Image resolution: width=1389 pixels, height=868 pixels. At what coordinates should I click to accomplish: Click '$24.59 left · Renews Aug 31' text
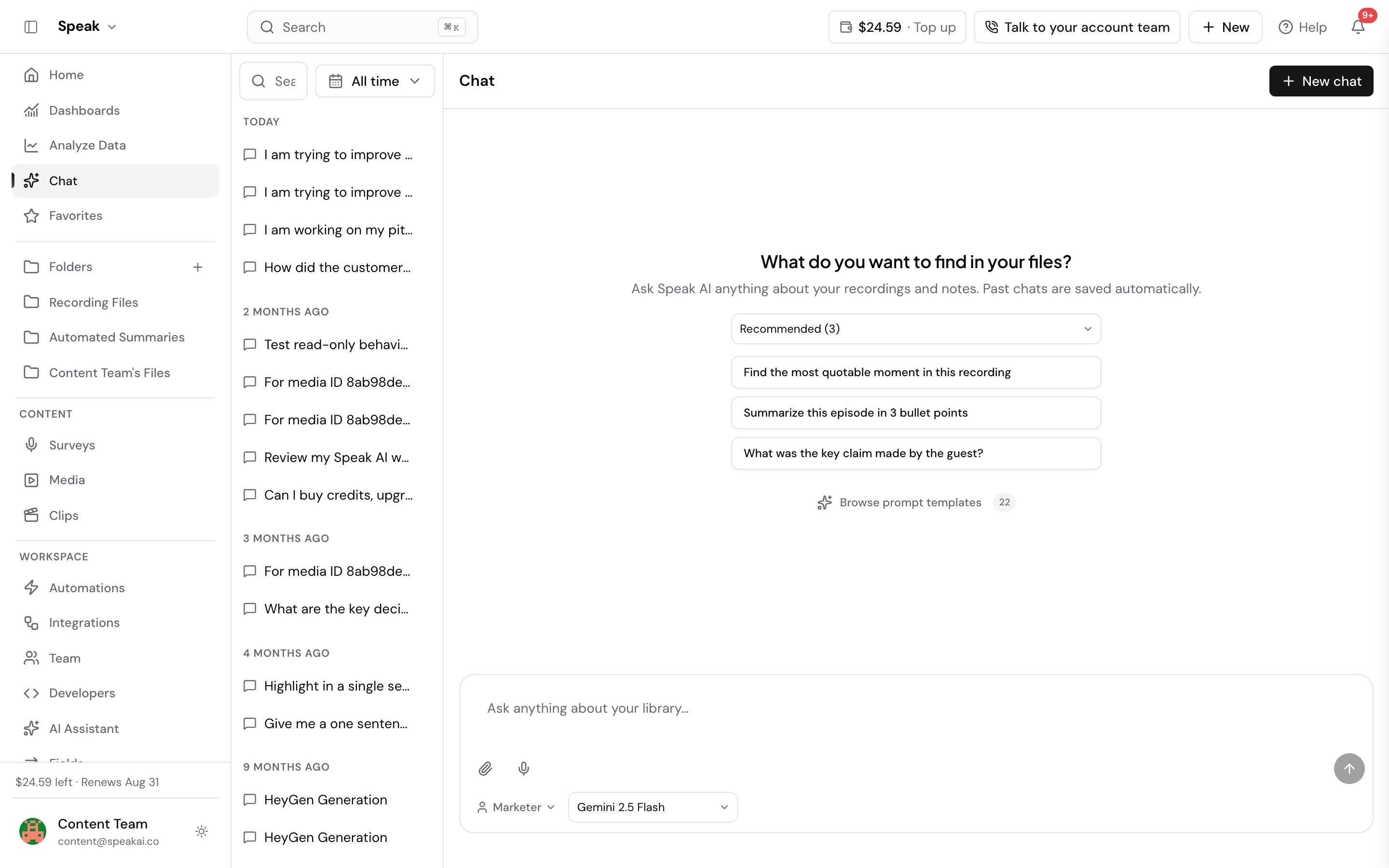click(87, 782)
